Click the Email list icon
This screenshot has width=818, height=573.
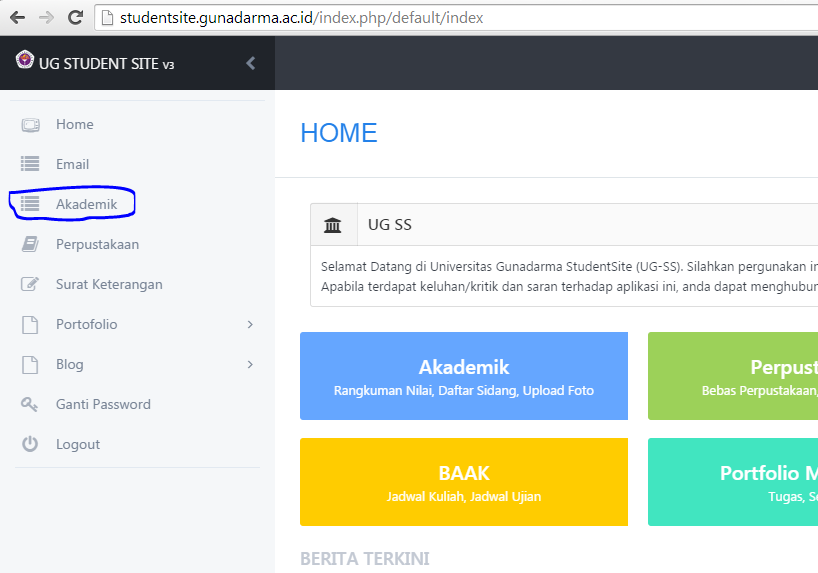coord(30,164)
